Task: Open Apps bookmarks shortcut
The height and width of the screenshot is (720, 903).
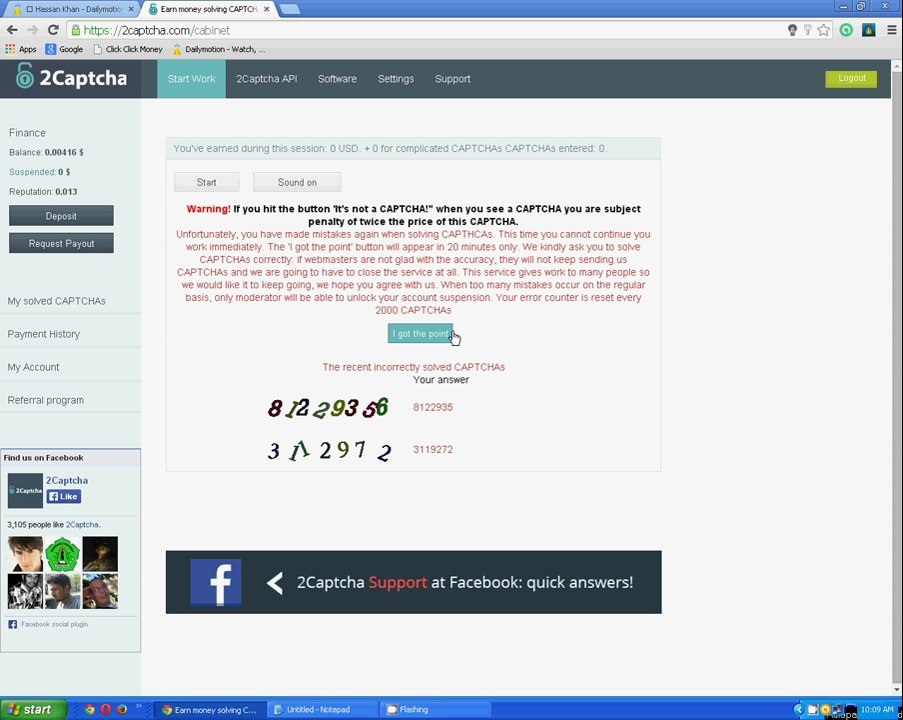Action: (21, 49)
